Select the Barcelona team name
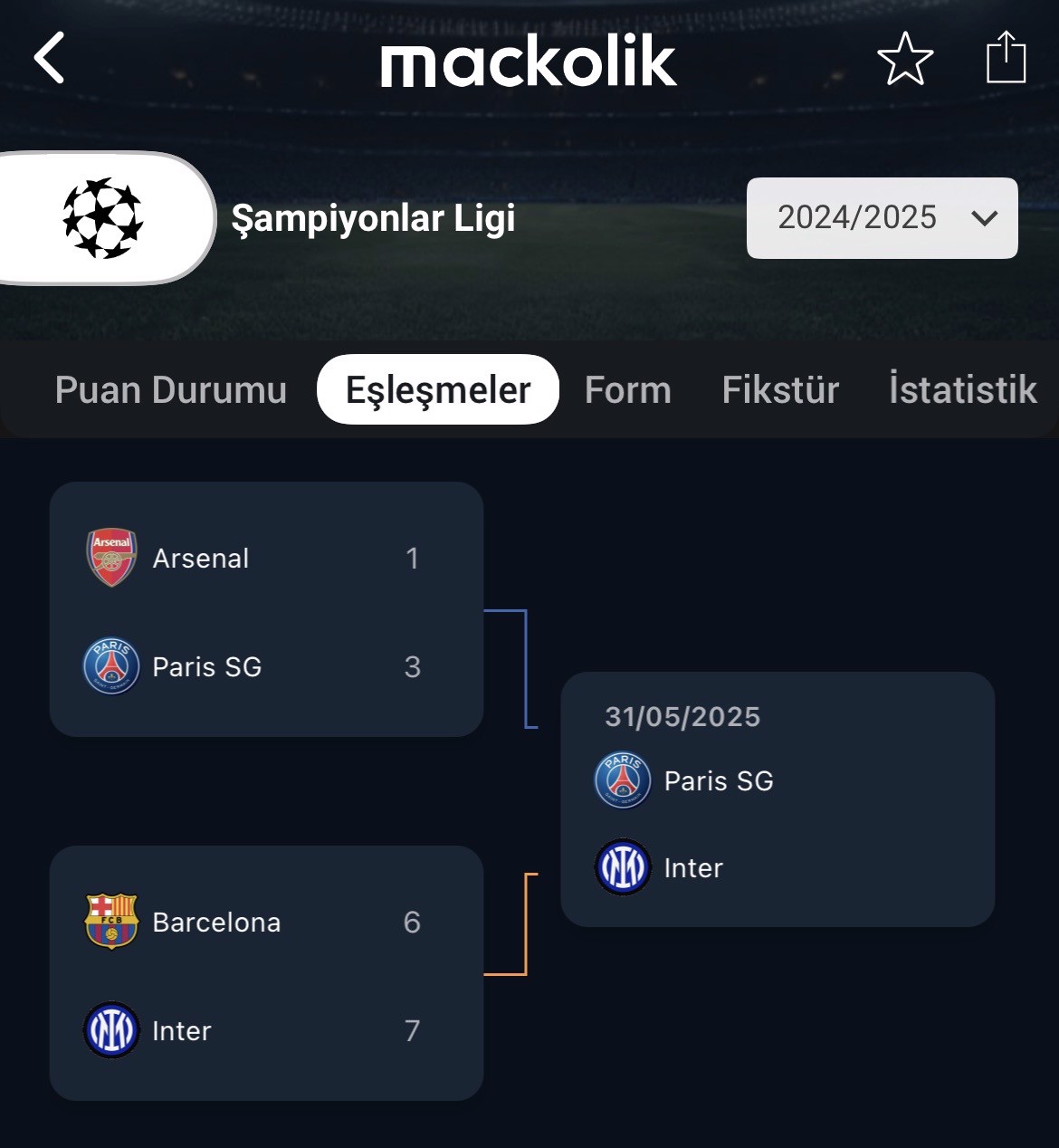The image size is (1059, 1148). 216,922
